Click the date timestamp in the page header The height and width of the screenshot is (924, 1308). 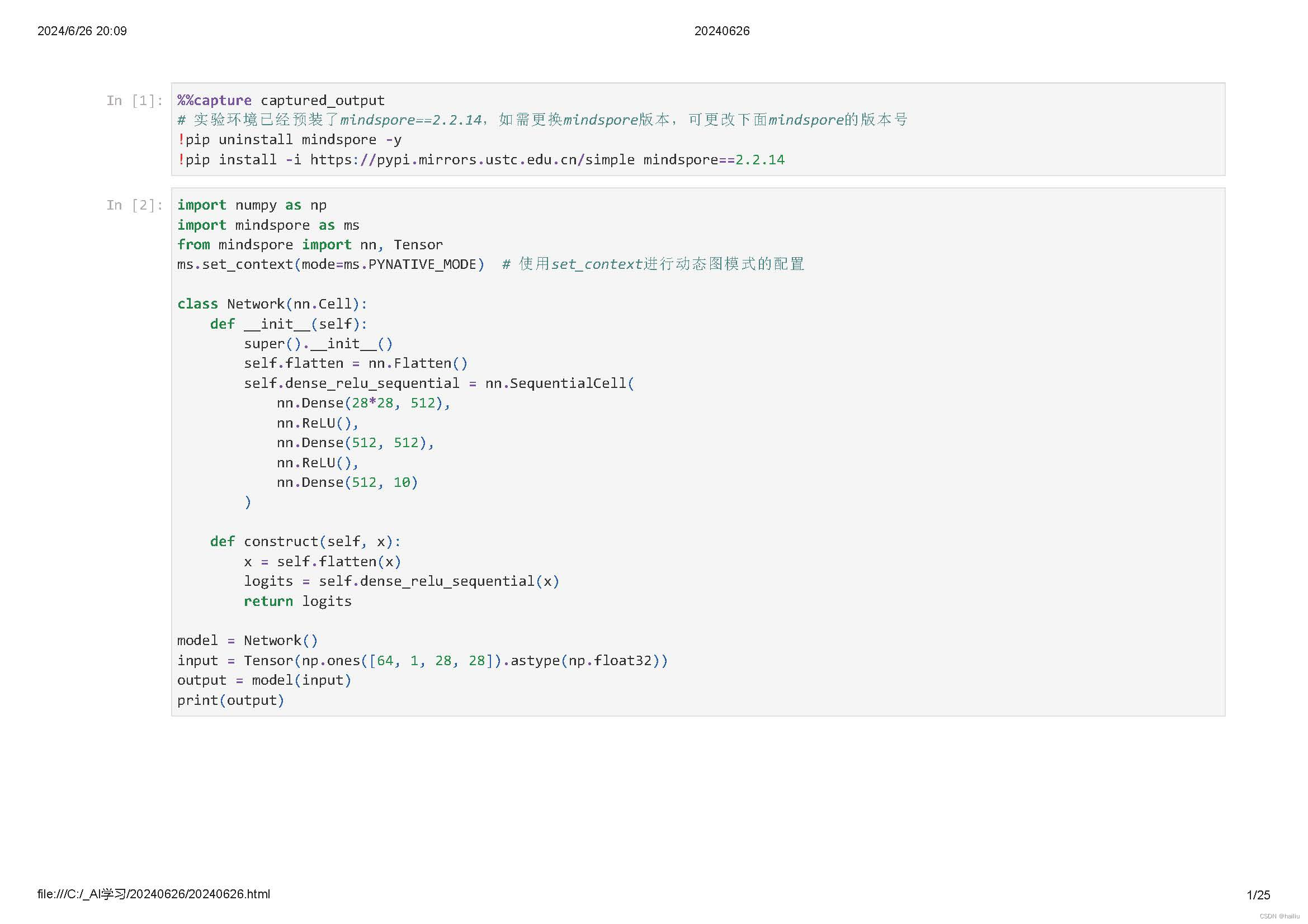[82, 31]
